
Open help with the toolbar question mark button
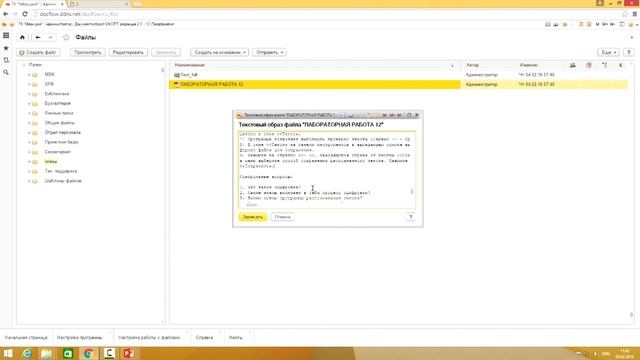tap(629, 53)
